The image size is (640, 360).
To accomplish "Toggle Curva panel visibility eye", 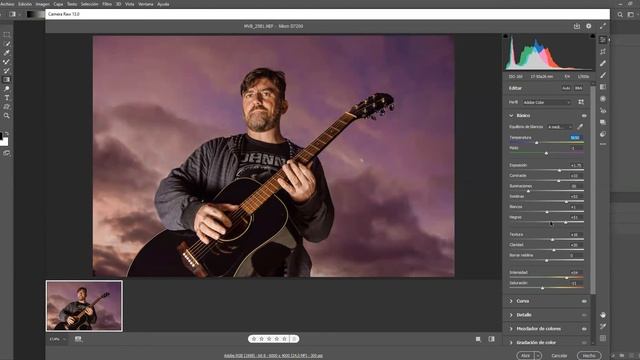I will (x=584, y=301).
